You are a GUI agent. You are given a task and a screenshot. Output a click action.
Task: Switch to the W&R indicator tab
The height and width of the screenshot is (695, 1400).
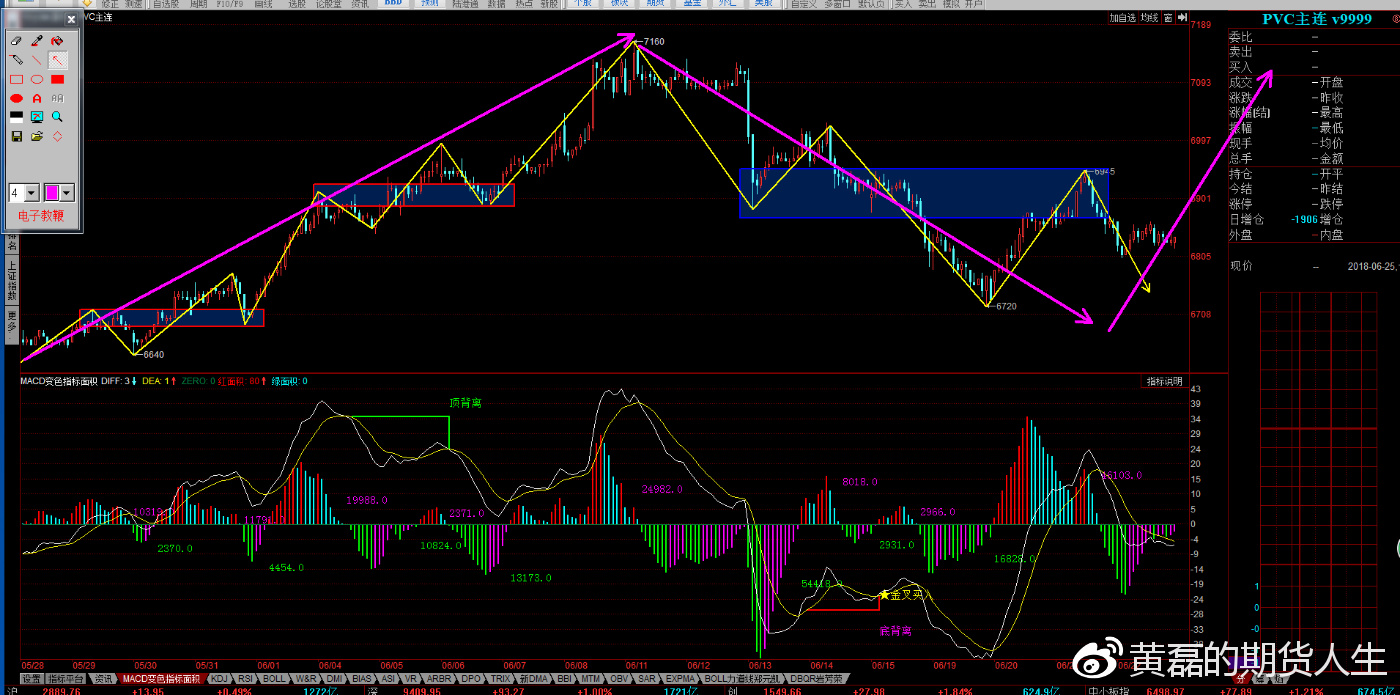[x=306, y=679]
